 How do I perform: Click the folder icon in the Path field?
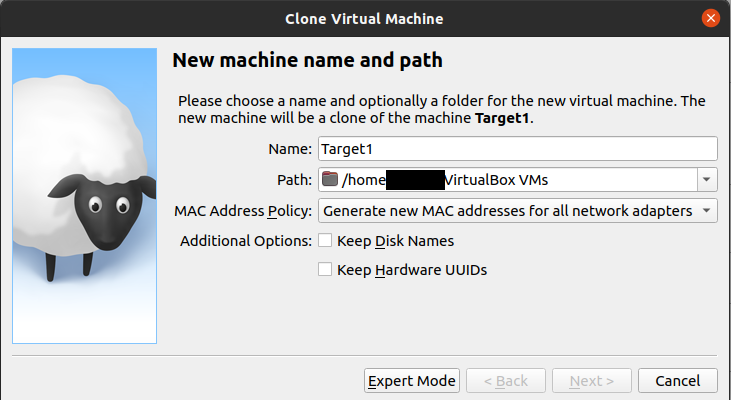tap(330, 180)
